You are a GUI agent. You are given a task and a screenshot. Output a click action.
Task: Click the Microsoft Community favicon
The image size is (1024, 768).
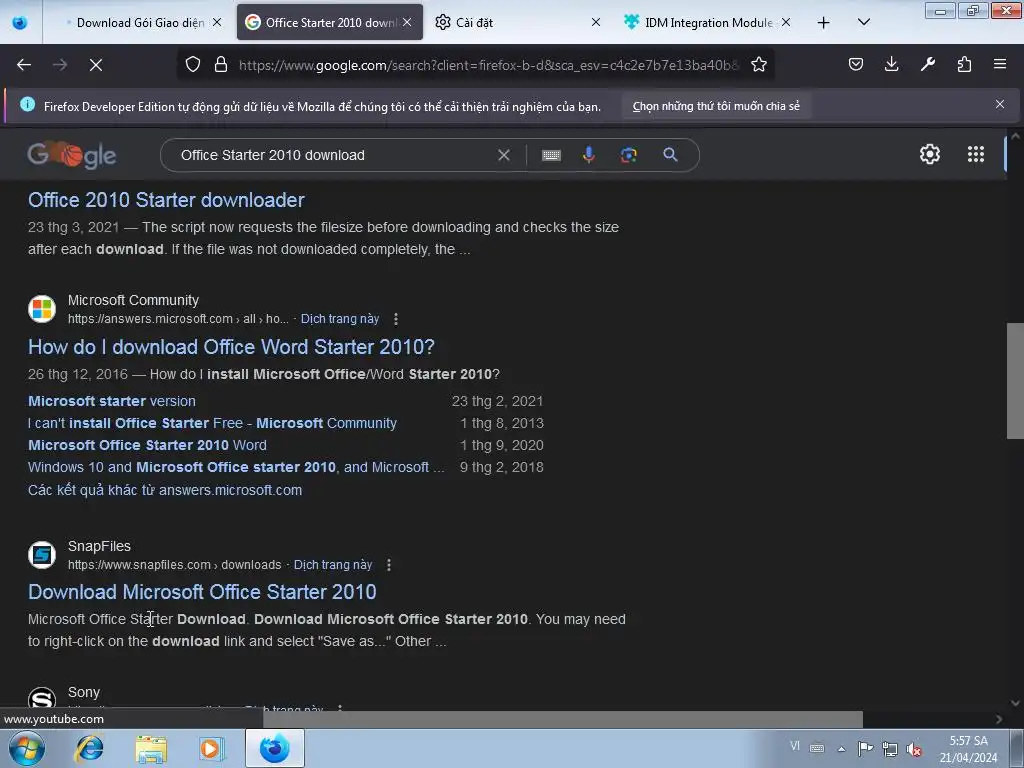click(x=42, y=309)
